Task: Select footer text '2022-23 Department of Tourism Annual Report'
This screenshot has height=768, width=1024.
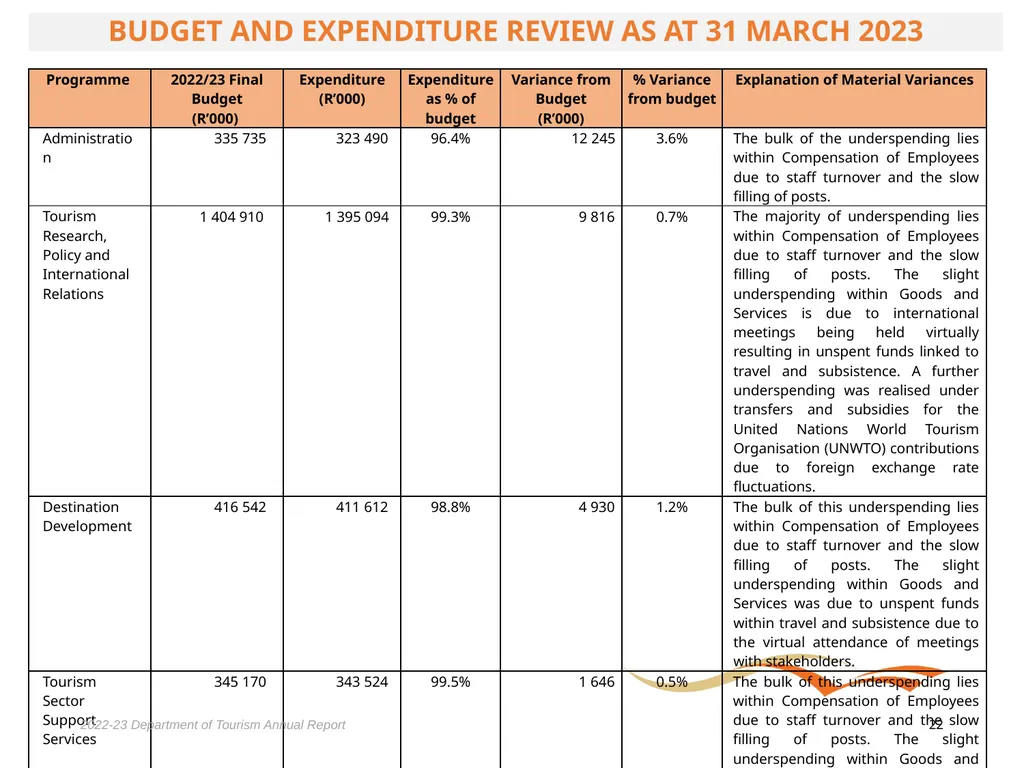Action: pos(213,725)
